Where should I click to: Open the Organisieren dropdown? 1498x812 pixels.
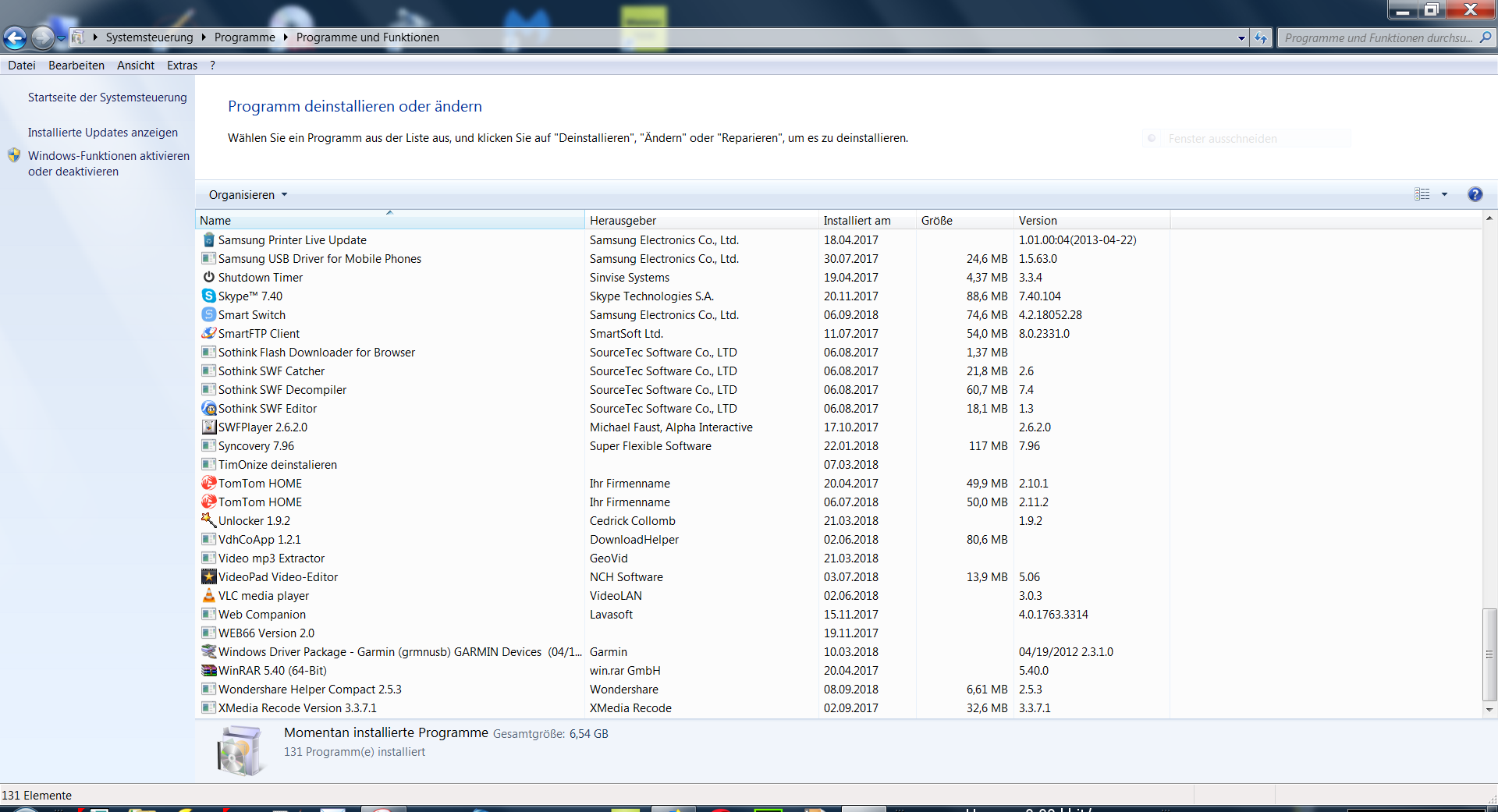(x=248, y=195)
